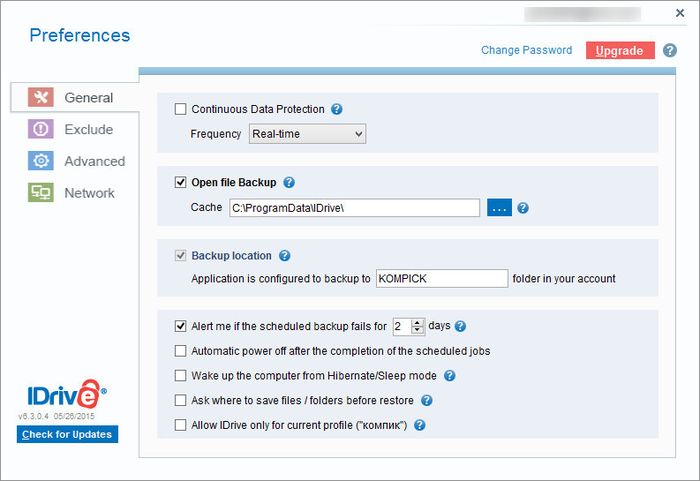The image size is (700, 481).
Task: Click the days stepper for failed backup alert
Action: [417, 326]
